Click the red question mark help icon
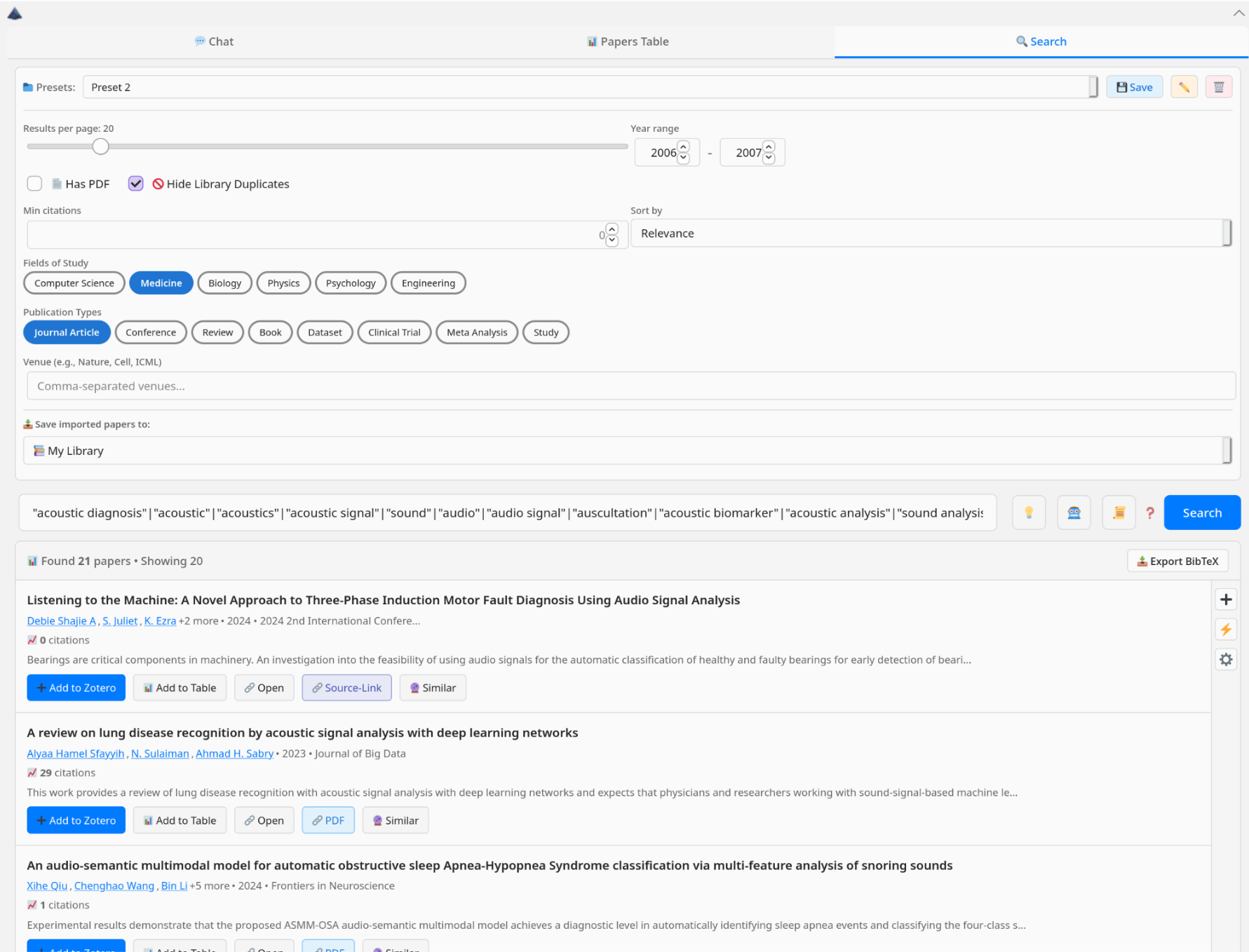The height and width of the screenshot is (952, 1249). click(x=1150, y=512)
